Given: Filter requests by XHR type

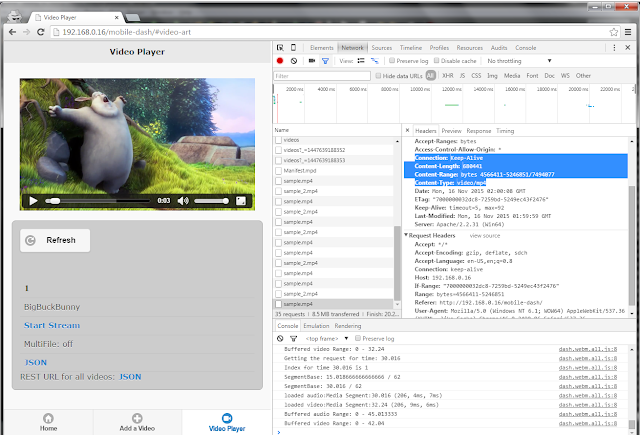Looking at the screenshot, I should tap(448, 75).
